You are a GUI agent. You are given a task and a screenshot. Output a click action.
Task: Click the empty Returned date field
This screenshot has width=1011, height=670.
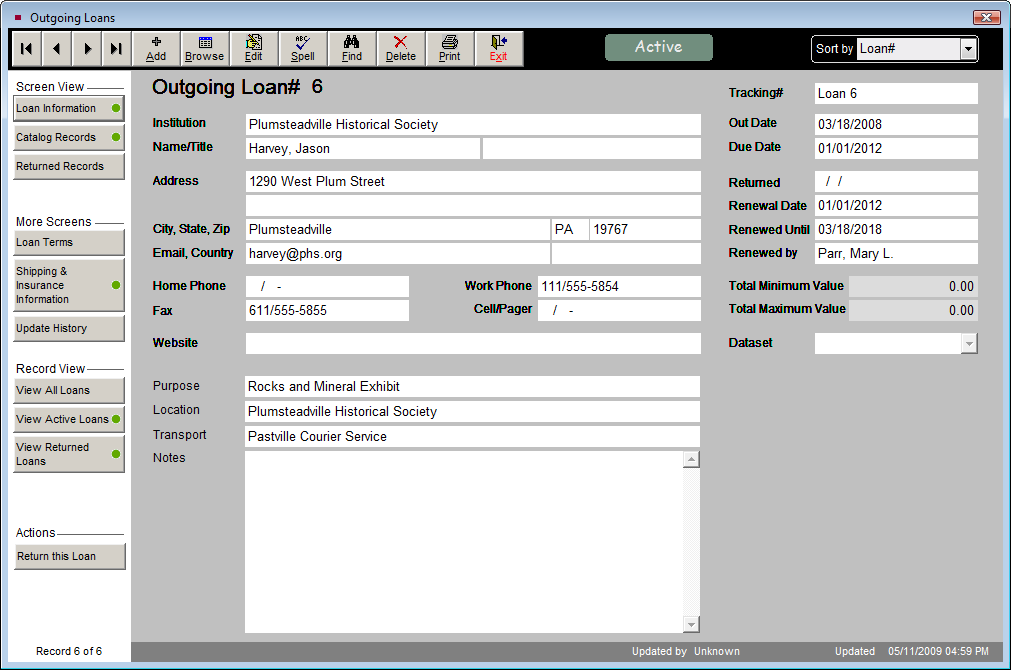[x=896, y=181]
